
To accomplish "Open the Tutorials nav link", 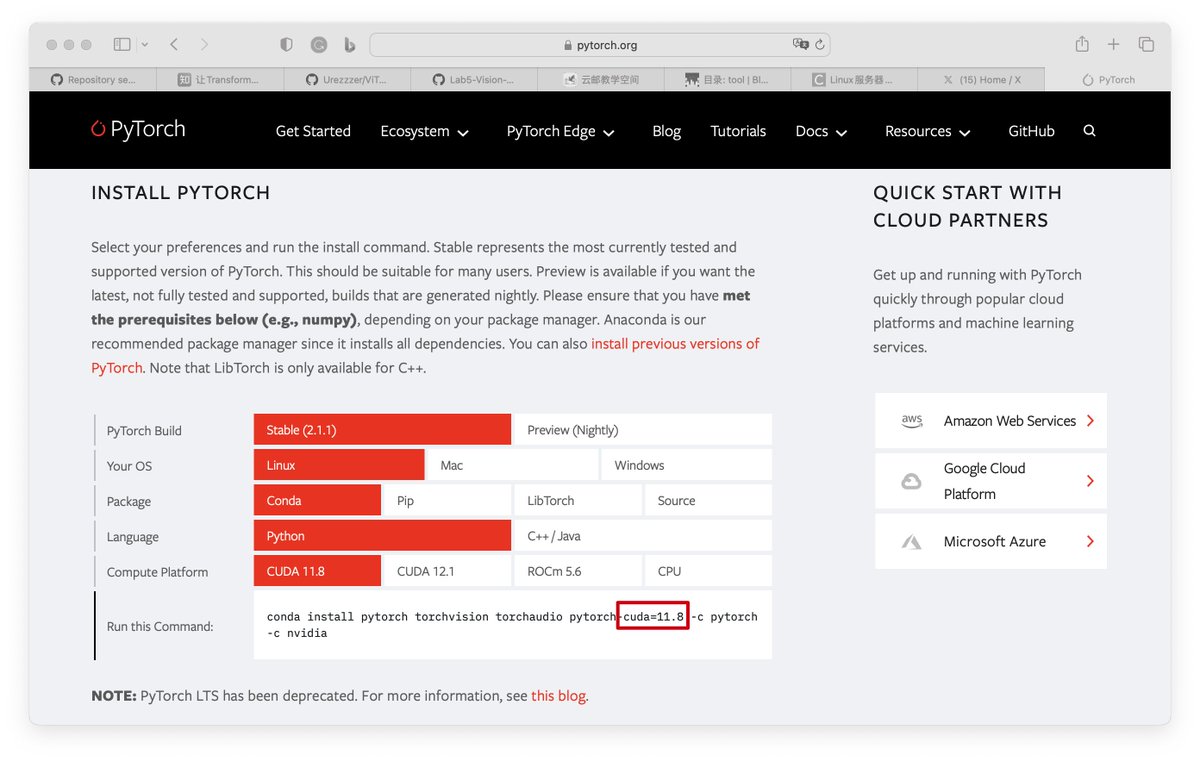I will tap(738, 131).
